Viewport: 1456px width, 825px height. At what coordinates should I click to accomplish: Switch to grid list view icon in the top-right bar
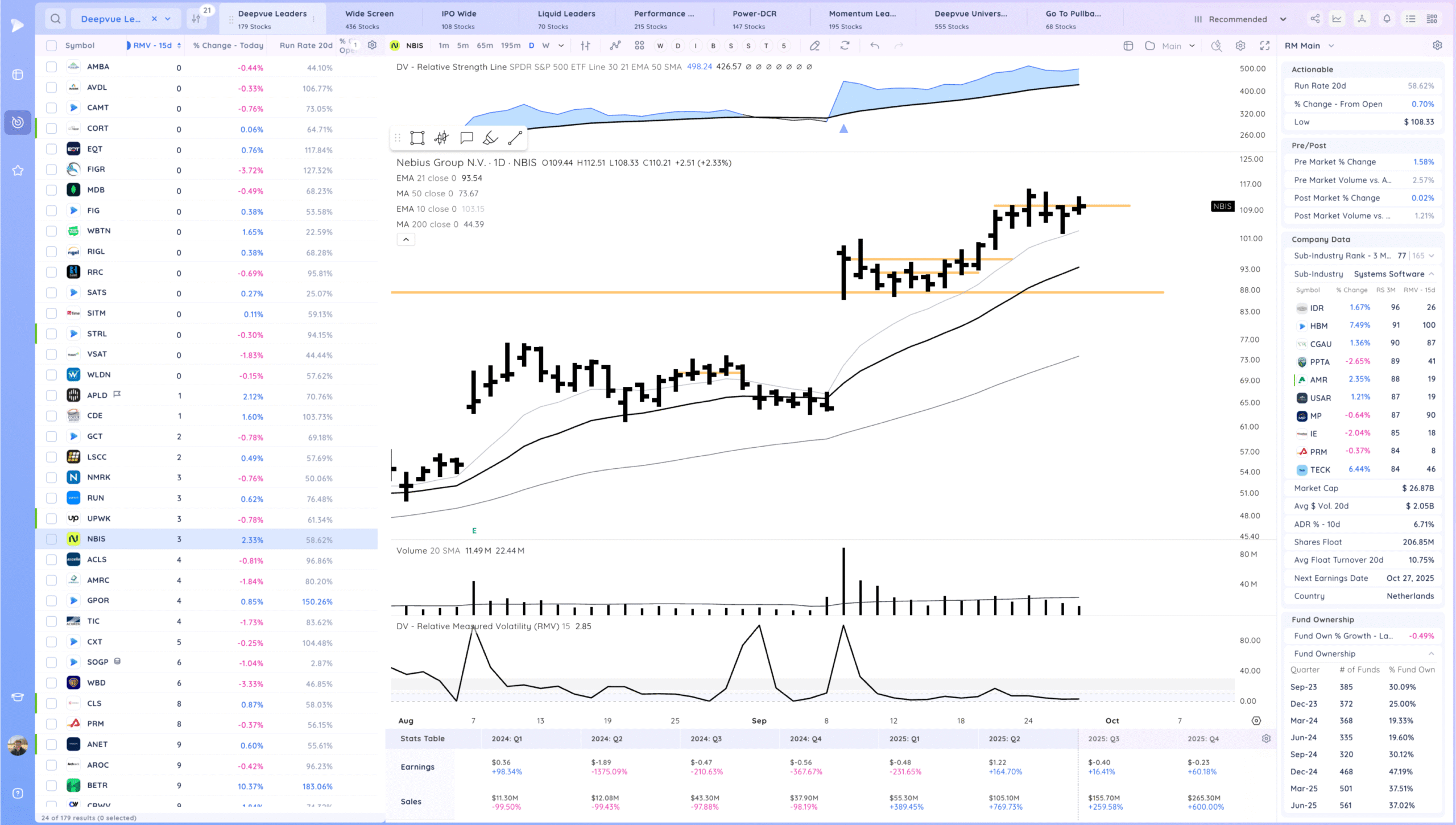tap(1432, 19)
